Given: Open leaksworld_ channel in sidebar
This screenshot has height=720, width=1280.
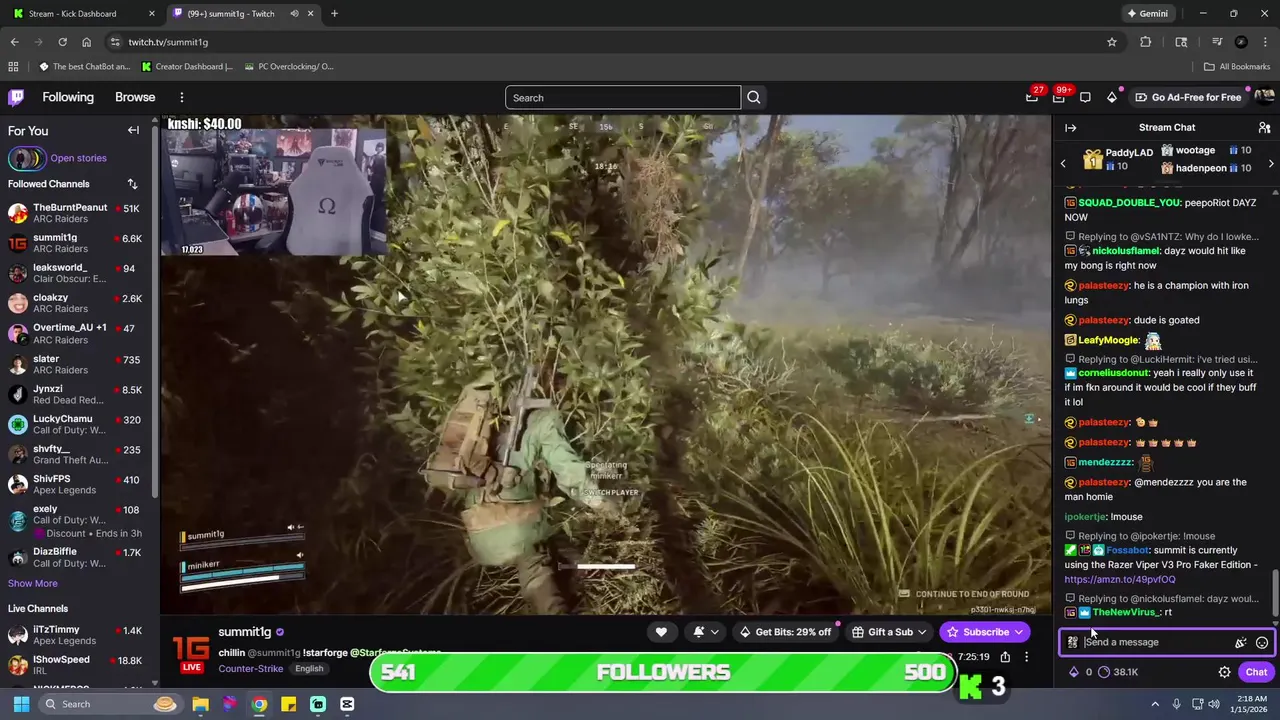Looking at the screenshot, I should pyautogui.click(x=75, y=273).
